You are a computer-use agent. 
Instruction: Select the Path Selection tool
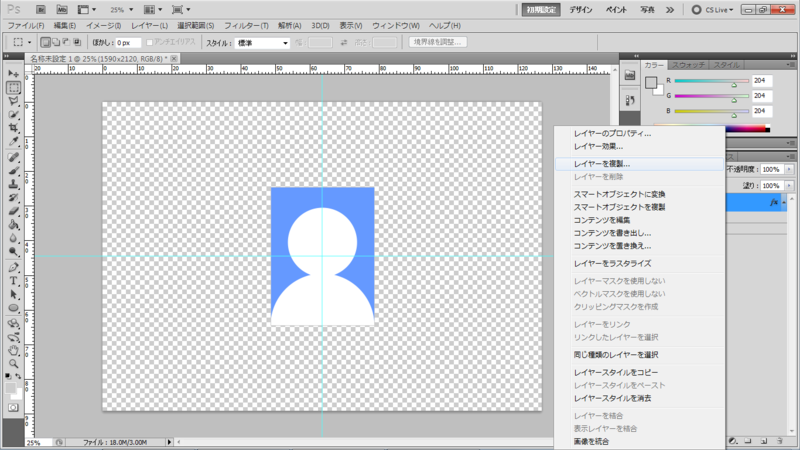(x=13, y=294)
